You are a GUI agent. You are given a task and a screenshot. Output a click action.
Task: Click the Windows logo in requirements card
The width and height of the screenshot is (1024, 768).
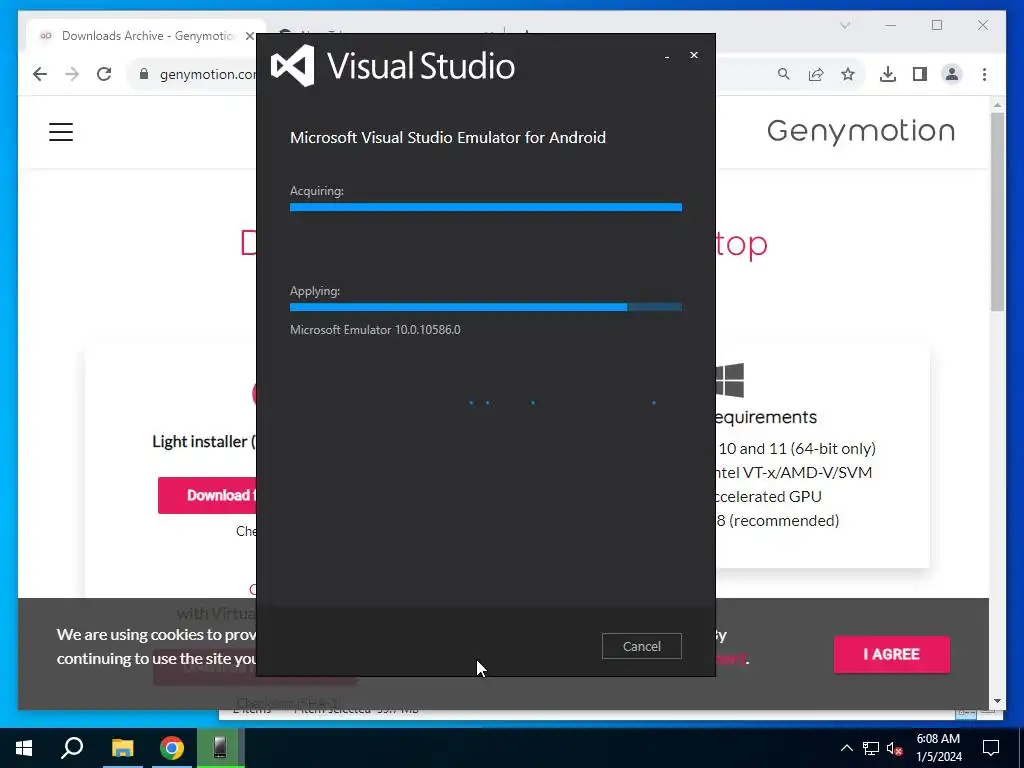729,380
